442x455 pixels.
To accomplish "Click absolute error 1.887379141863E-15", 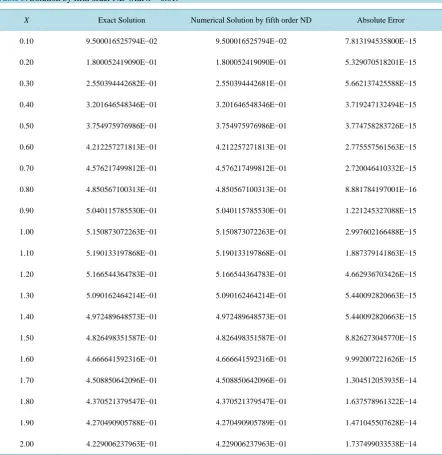I will tap(381, 253).
